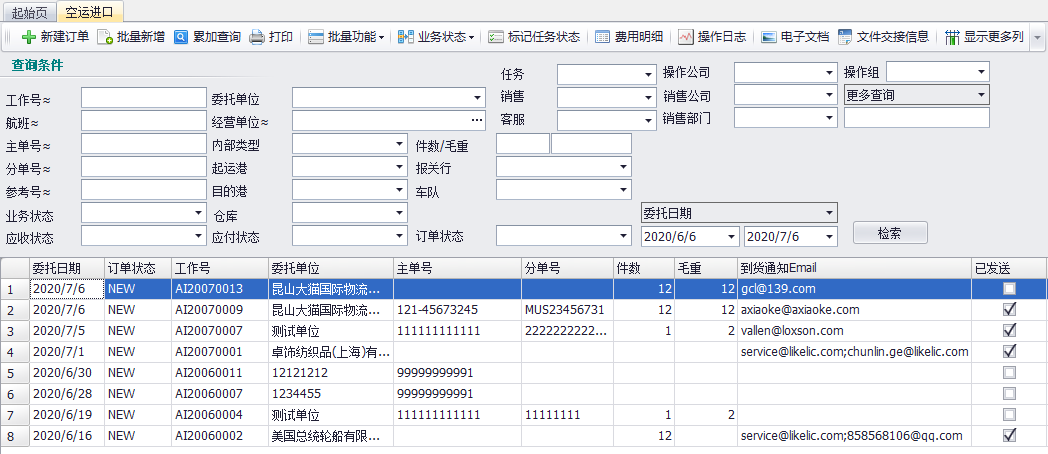Open 费用明细 from the toolbar
Screen dimensions: 1048x454
tap(602, 37)
